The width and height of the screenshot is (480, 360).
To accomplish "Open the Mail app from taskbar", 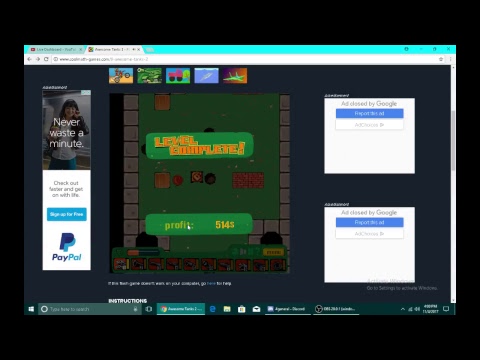I will 256,309.
